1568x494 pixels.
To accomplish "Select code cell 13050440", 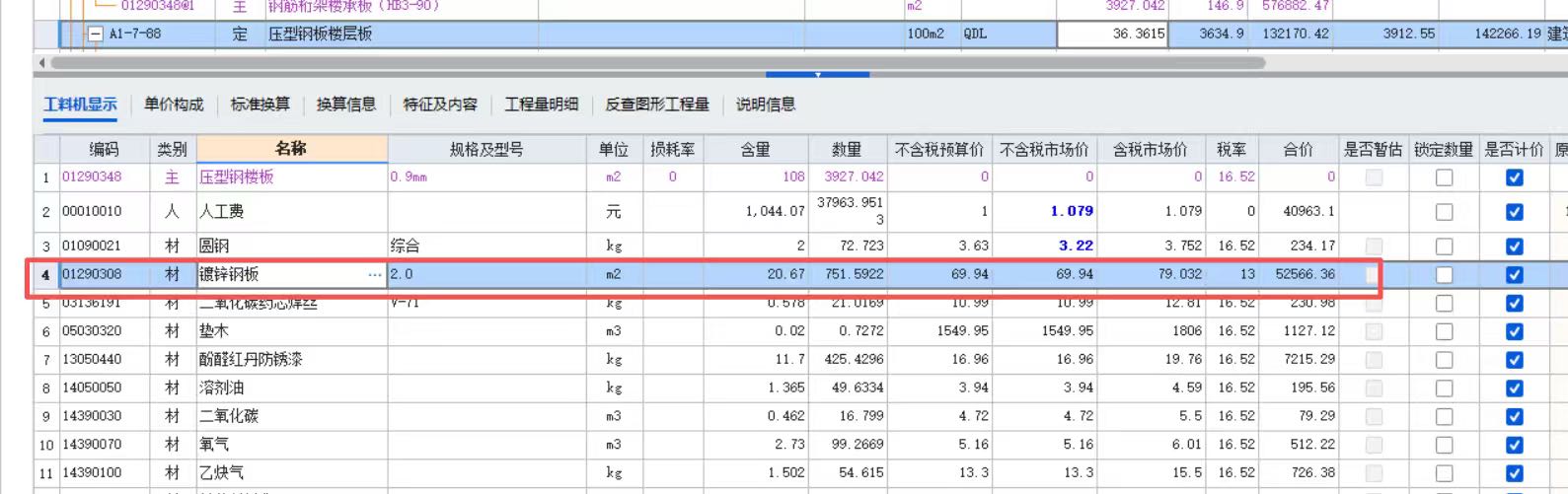I will [104, 359].
